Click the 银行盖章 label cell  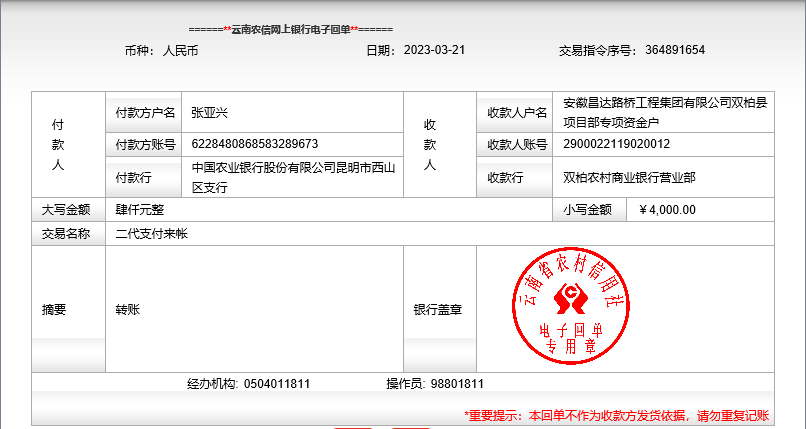click(438, 310)
